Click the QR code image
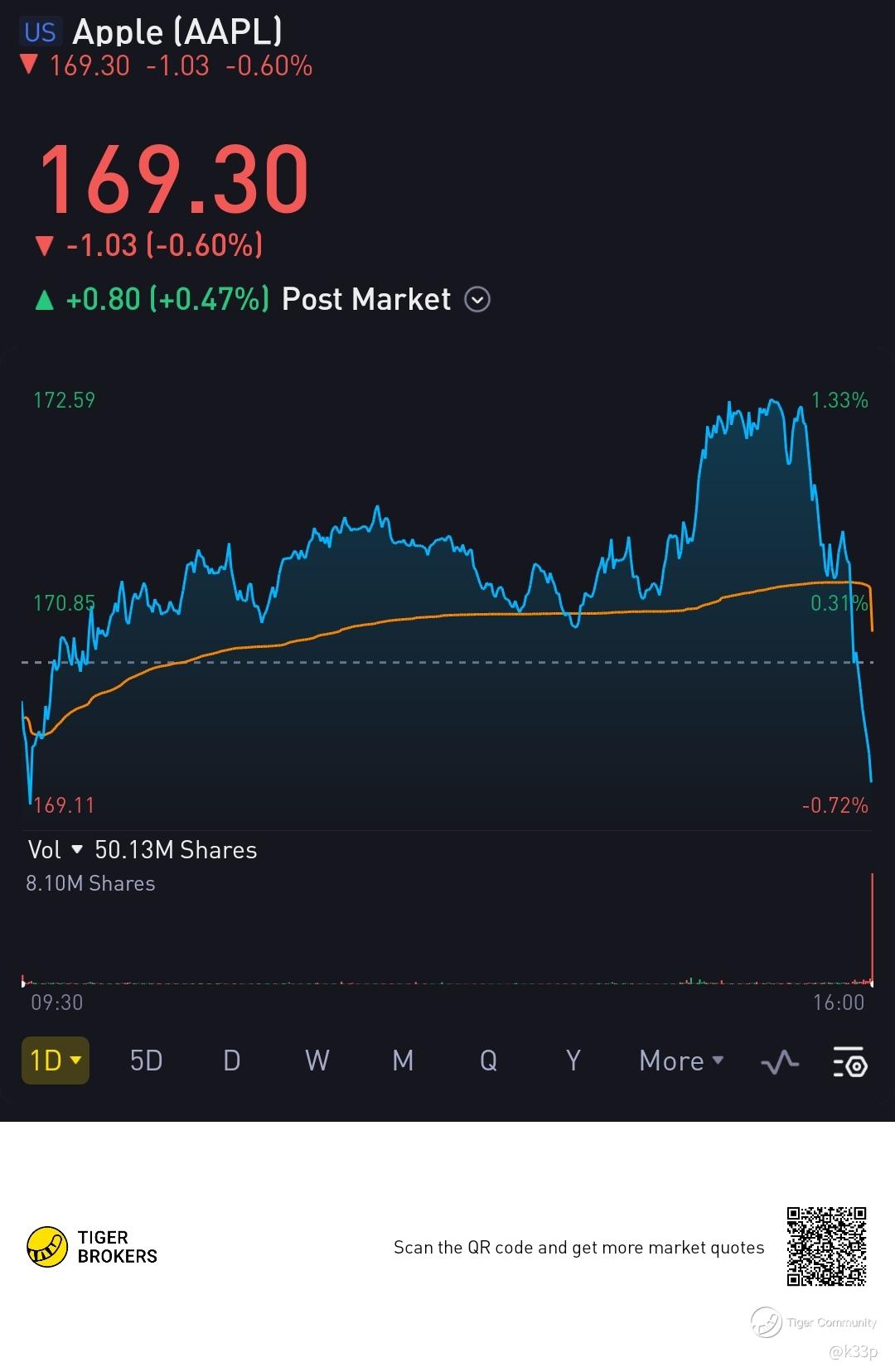 (x=826, y=1246)
